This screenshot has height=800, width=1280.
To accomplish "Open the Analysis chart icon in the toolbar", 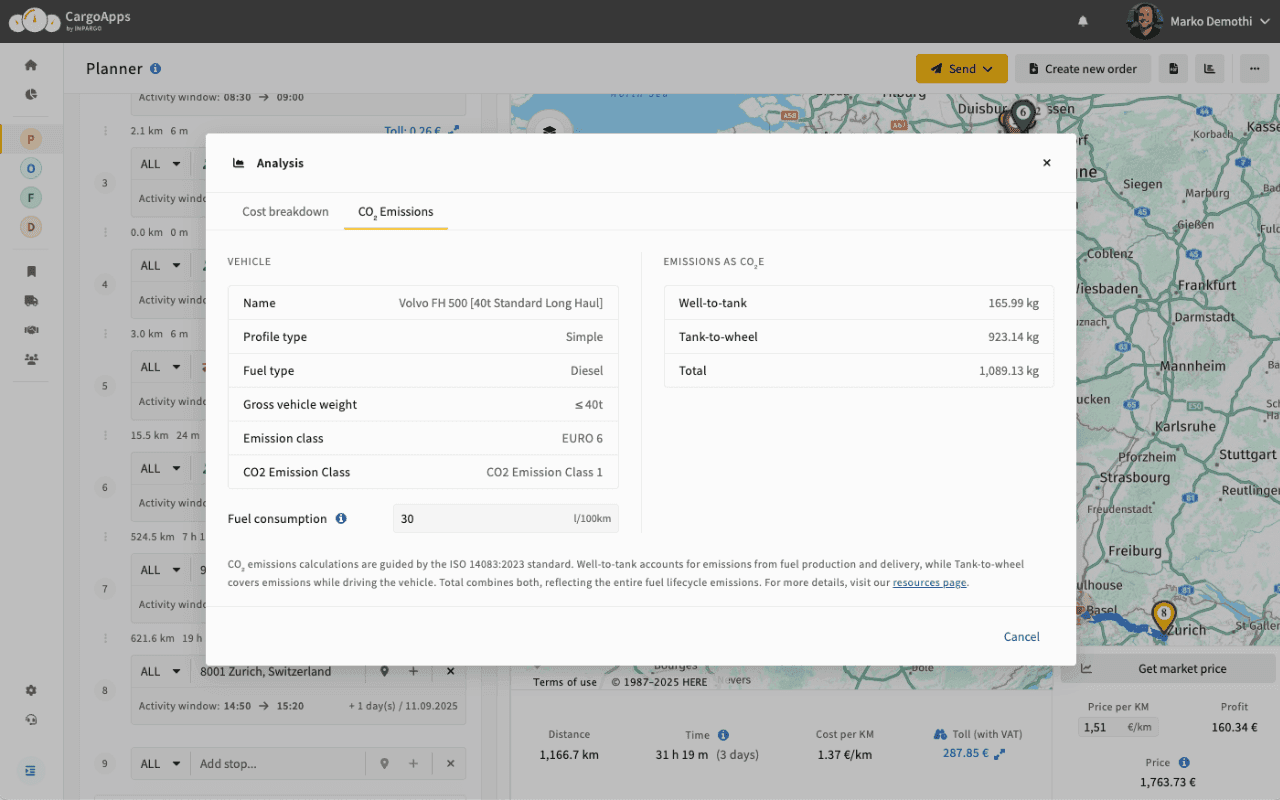I will point(1209,68).
